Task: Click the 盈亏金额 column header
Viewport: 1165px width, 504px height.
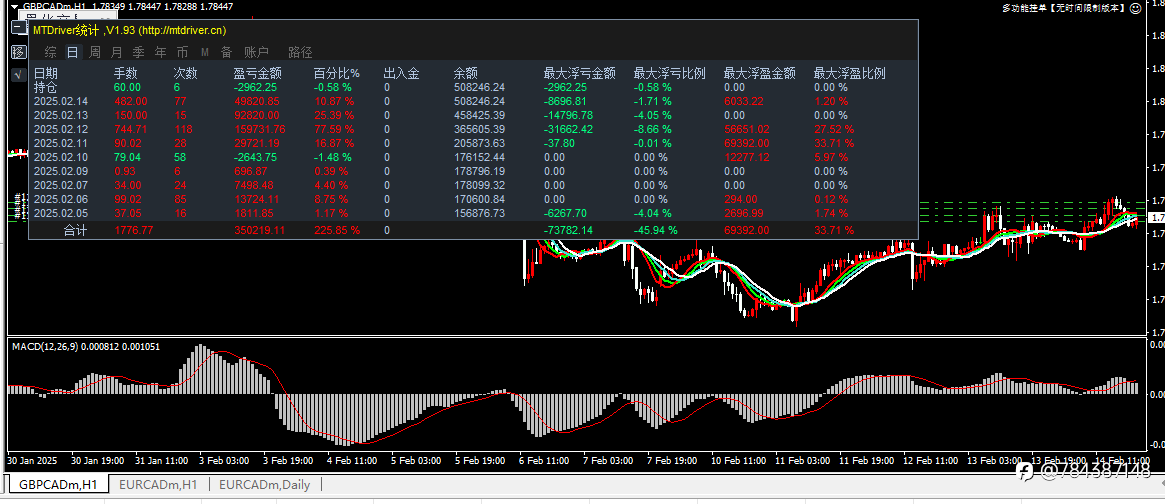Action: (257, 74)
